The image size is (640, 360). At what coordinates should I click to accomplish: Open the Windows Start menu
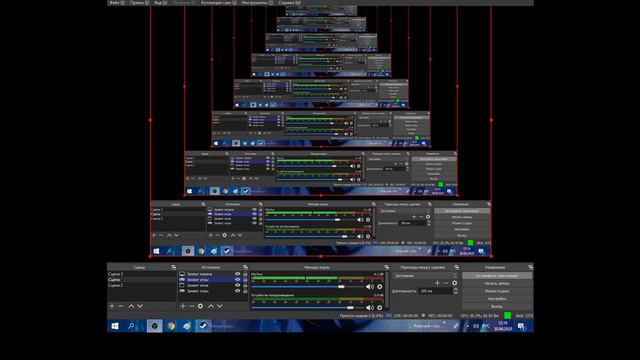coord(115,326)
